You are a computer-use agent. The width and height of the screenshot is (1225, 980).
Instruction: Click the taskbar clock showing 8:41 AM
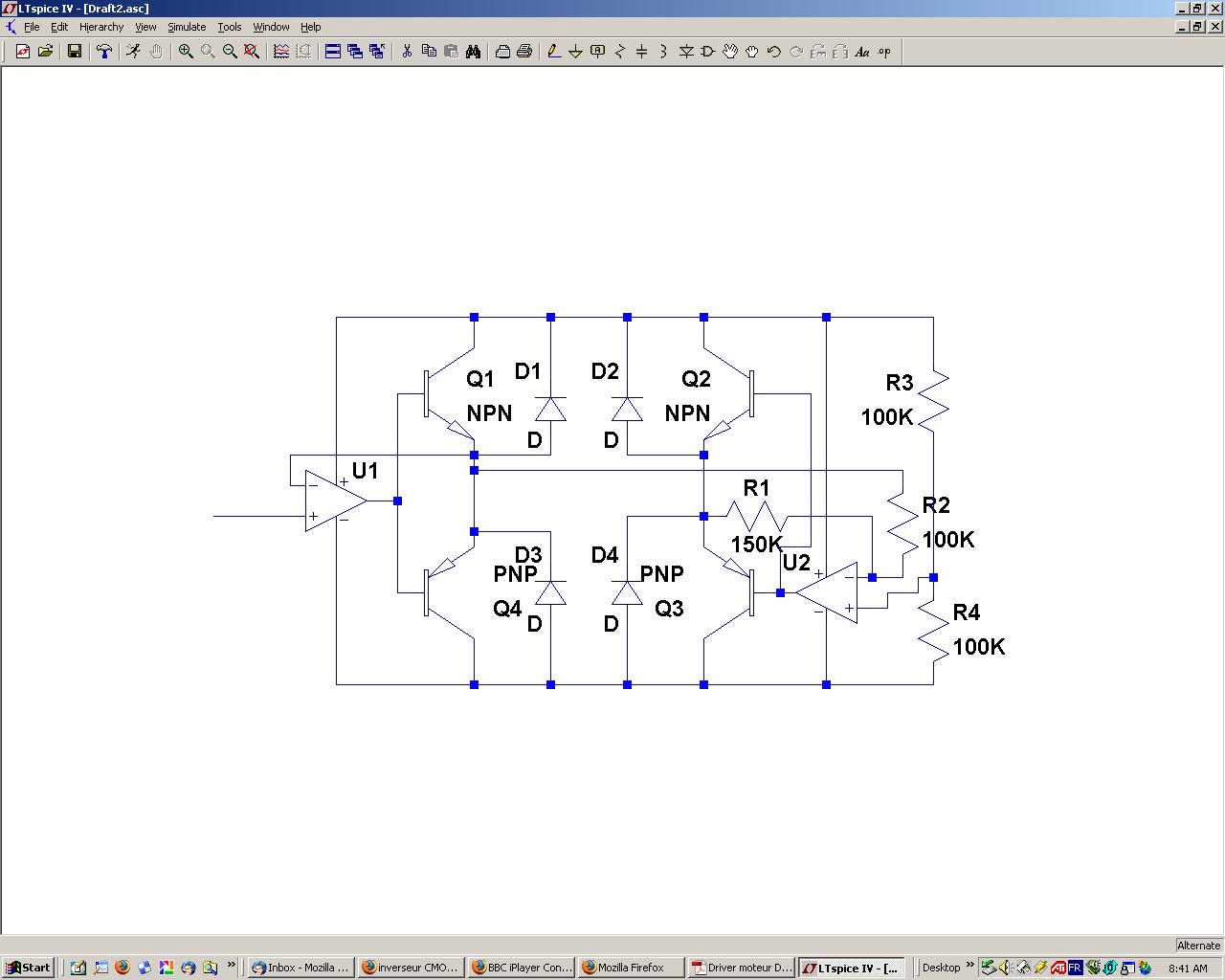[x=1188, y=969]
